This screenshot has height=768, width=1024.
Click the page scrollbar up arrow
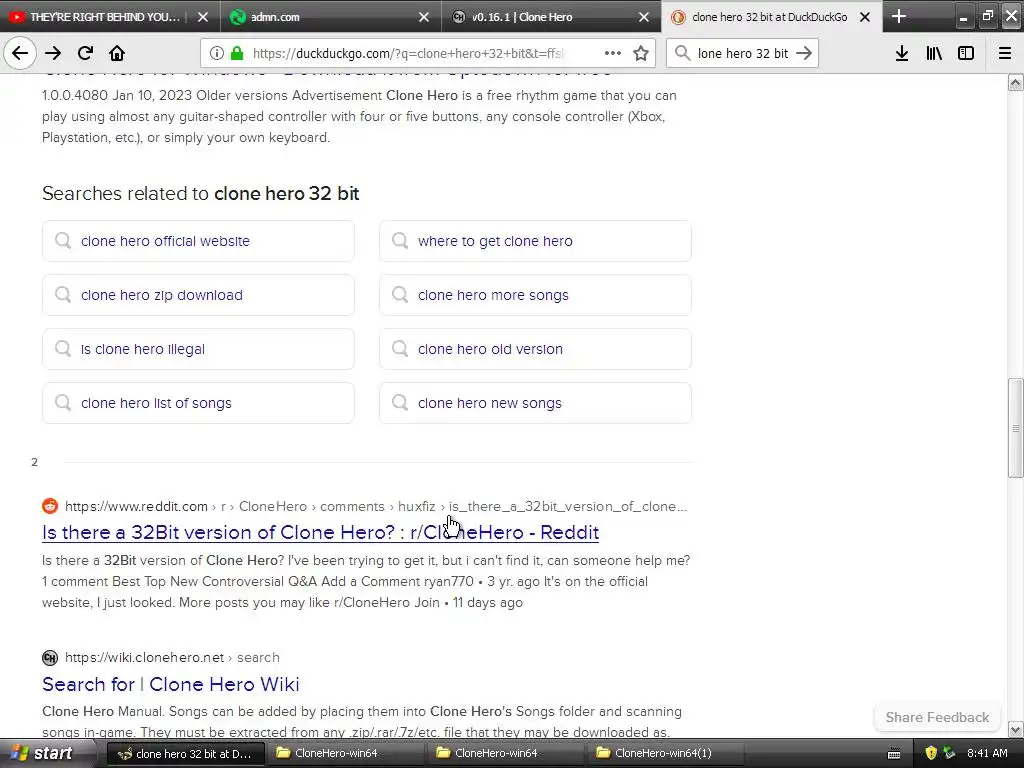1015,82
